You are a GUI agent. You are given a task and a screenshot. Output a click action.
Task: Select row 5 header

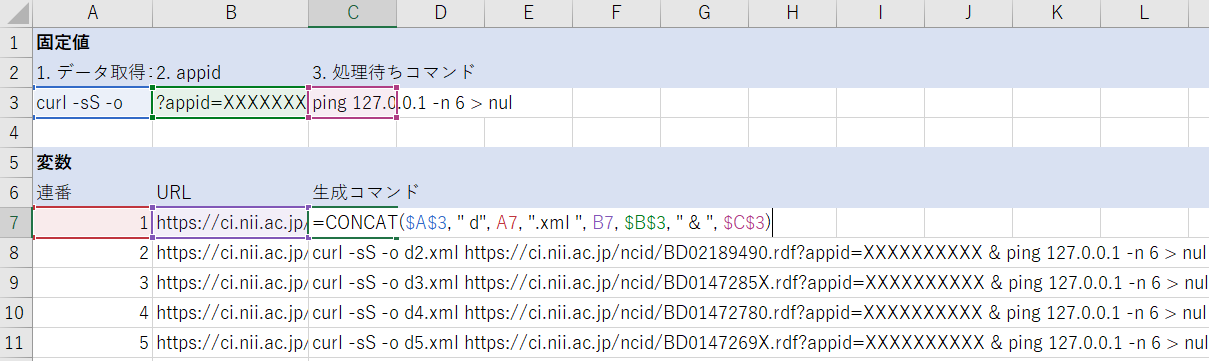point(16,163)
